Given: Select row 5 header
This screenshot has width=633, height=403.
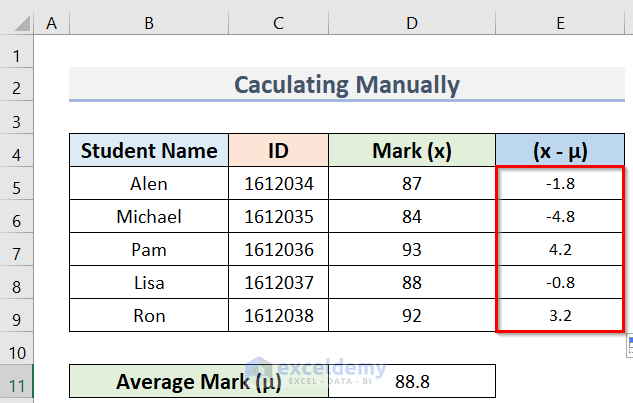Looking at the screenshot, I should (17, 184).
